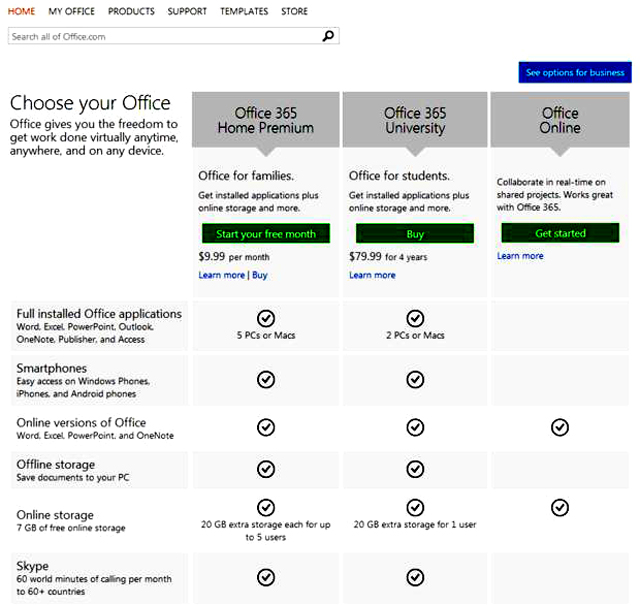Click University checkmark in Skype row

(415, 577)
